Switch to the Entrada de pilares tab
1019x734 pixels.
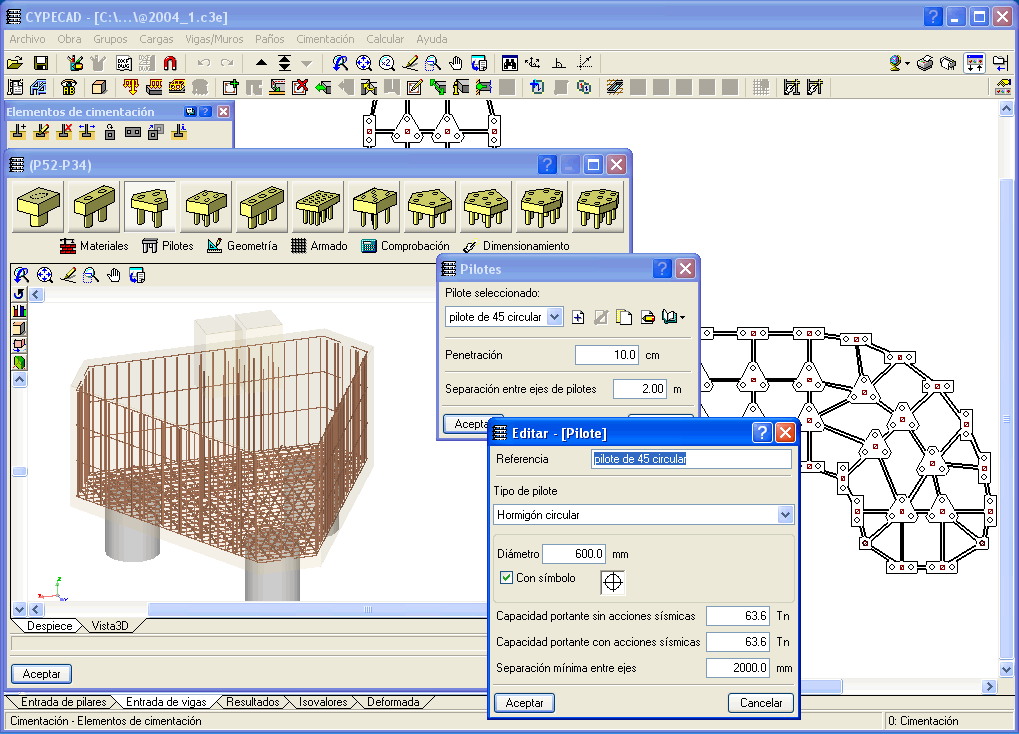coord(63,702)
